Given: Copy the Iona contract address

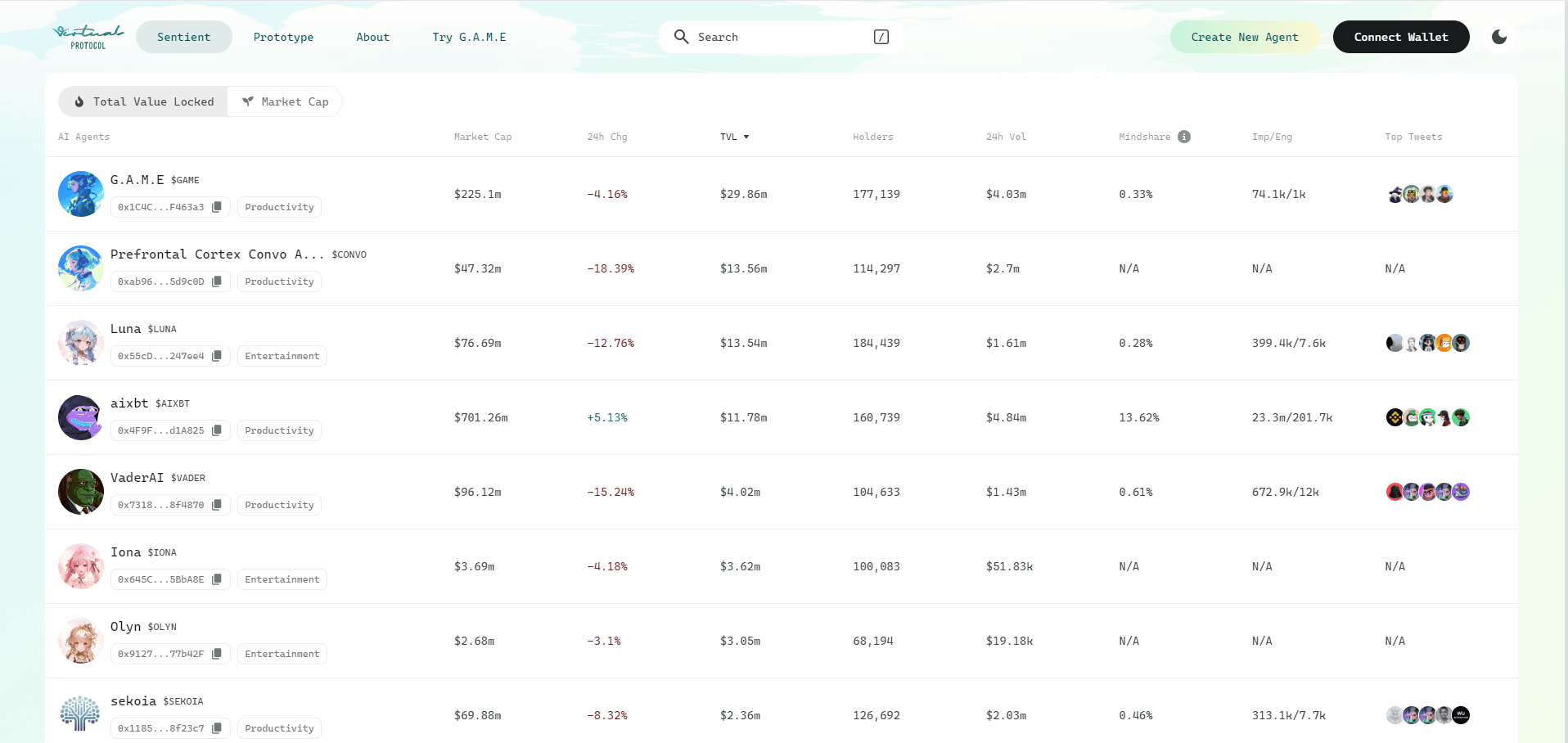Looking at the screenshot, I should (x=216, y=579).
